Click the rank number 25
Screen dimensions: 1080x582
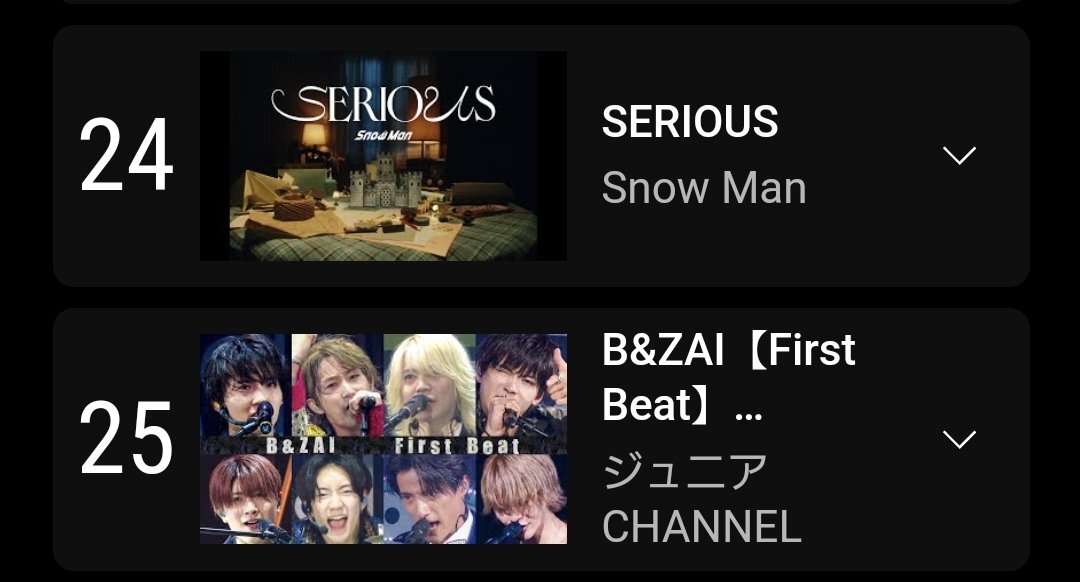click(126, 439)
